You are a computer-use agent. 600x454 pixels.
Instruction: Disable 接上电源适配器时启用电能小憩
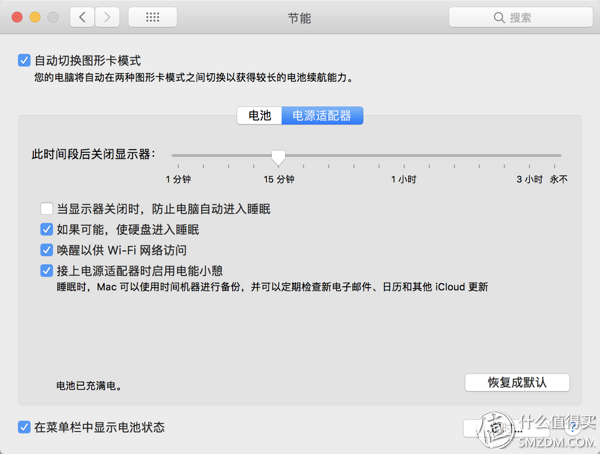[x=46, y=271]
